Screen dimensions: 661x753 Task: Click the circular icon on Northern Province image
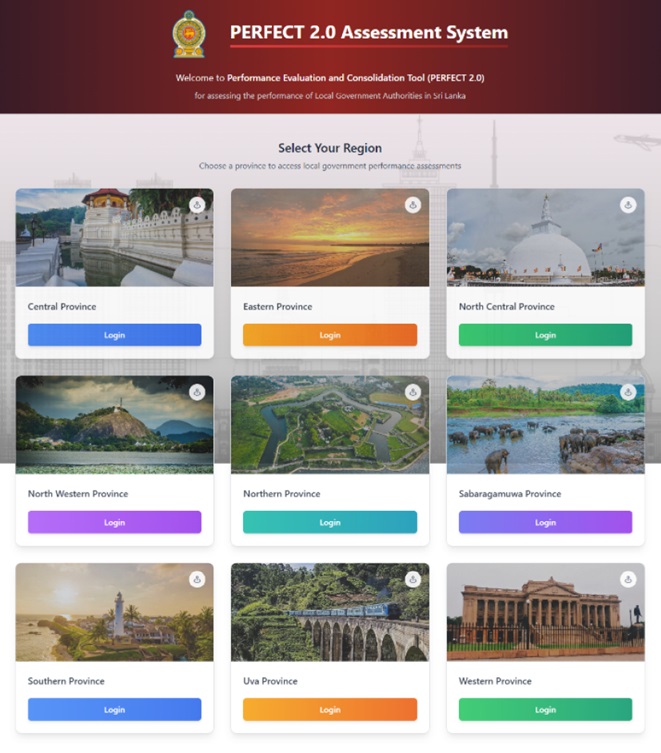coord(413,392)
